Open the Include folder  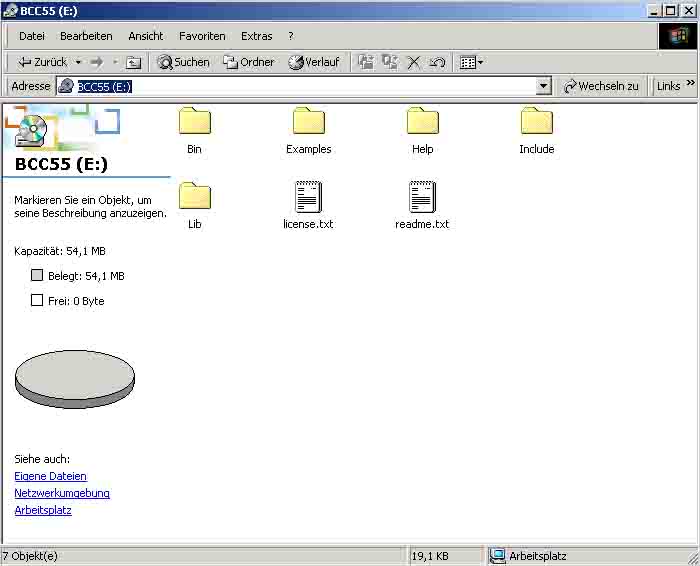pos(536,122)
